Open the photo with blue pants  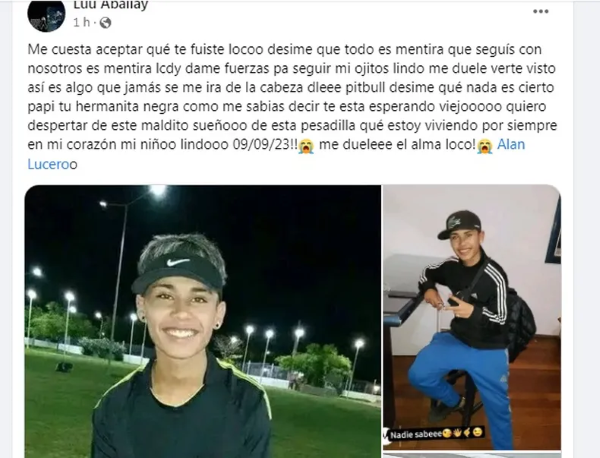(x=472, y=318)
